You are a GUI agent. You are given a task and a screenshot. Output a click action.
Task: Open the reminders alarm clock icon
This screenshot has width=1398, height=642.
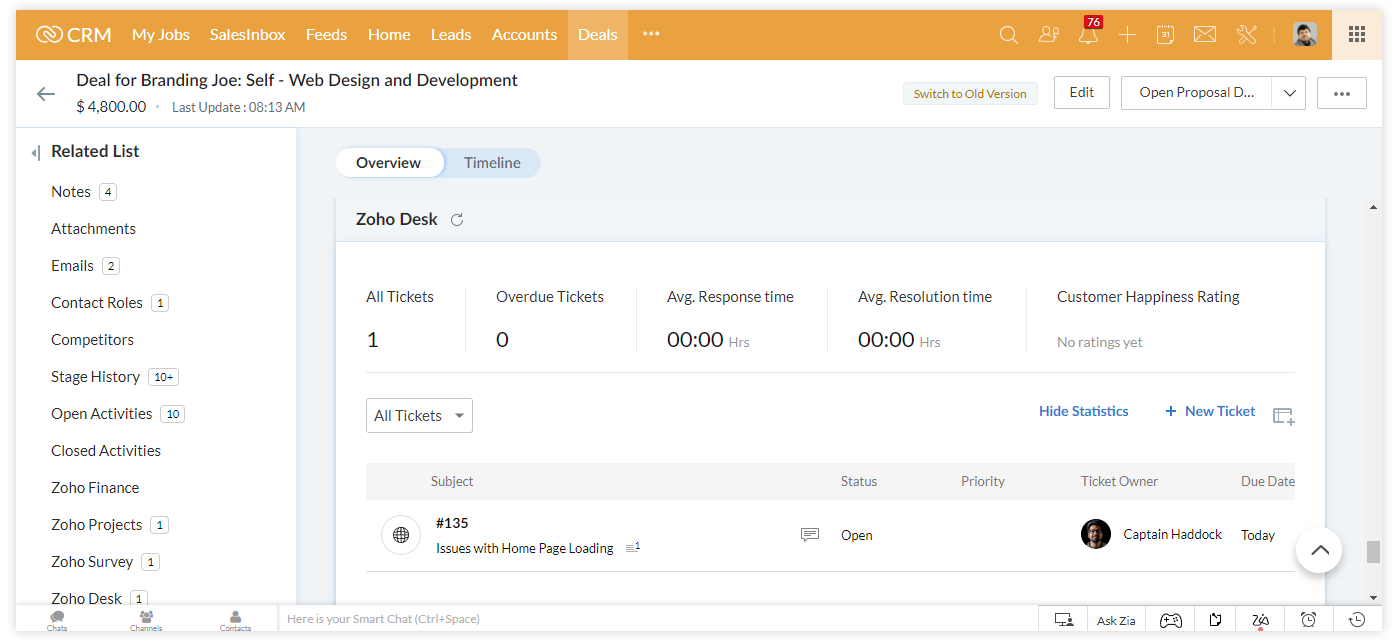[1308, 620]
